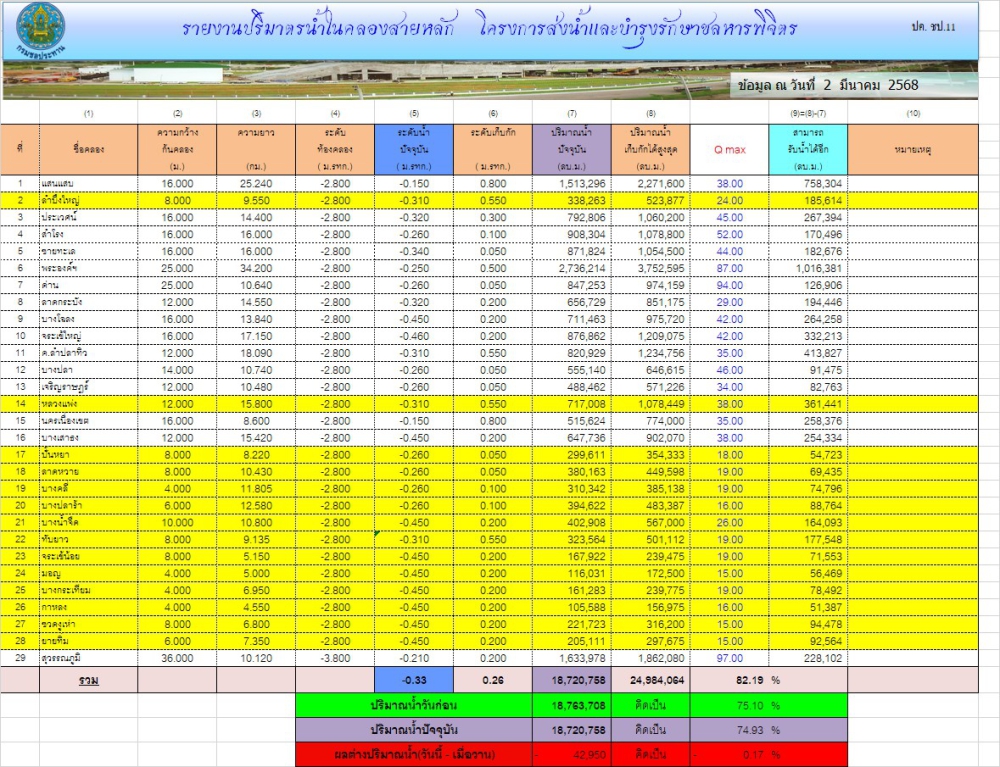Click the blue ระดับน้ำปัจจุบัน header cell

point(414,149)
